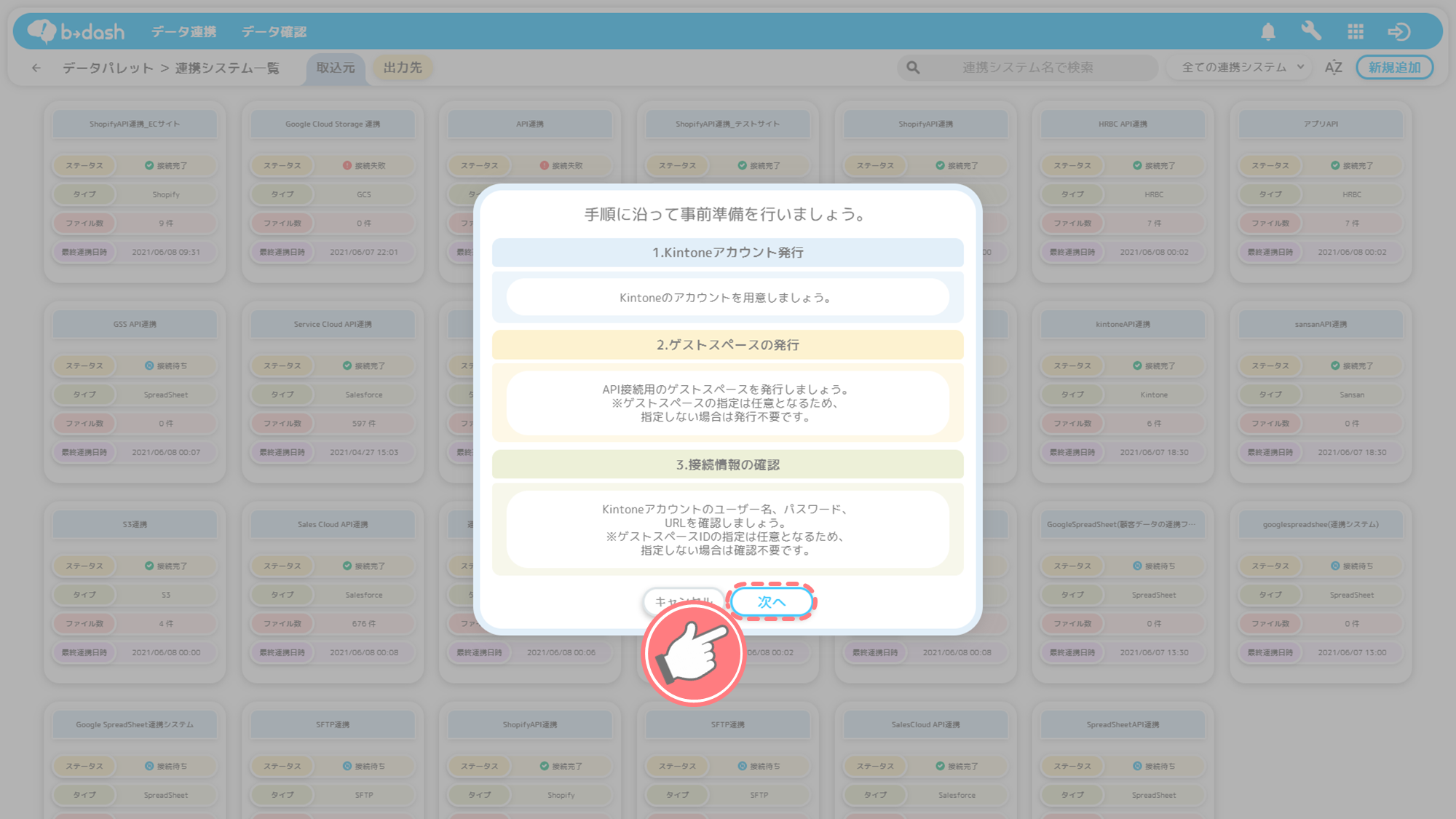Image resolution: width=1456 pixels, height=819 pixels.
Task: Click 597 件 file count value
Action: click(364, 423)
